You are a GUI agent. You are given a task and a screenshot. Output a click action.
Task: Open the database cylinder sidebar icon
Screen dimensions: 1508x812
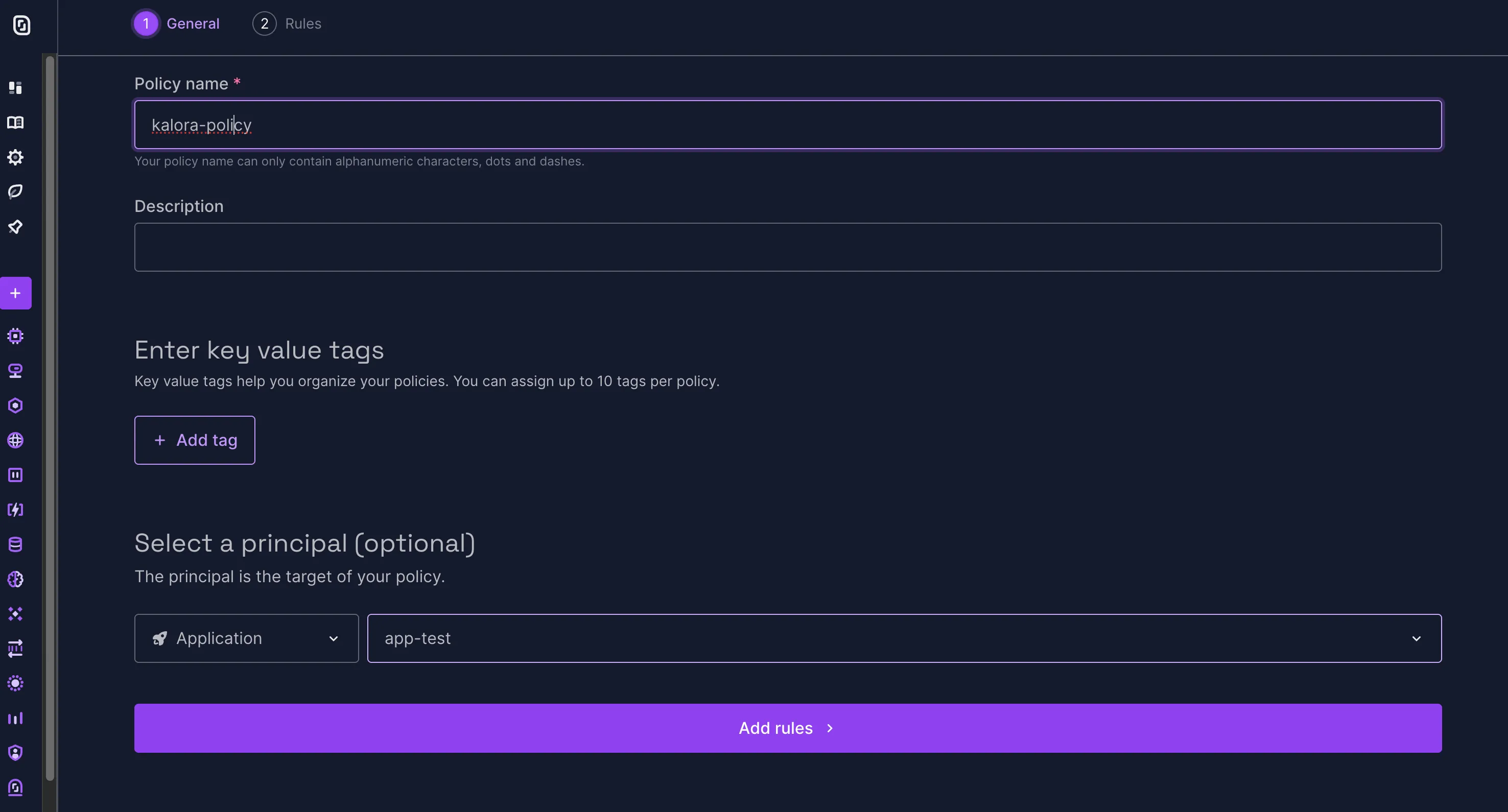tap(15, 544)
